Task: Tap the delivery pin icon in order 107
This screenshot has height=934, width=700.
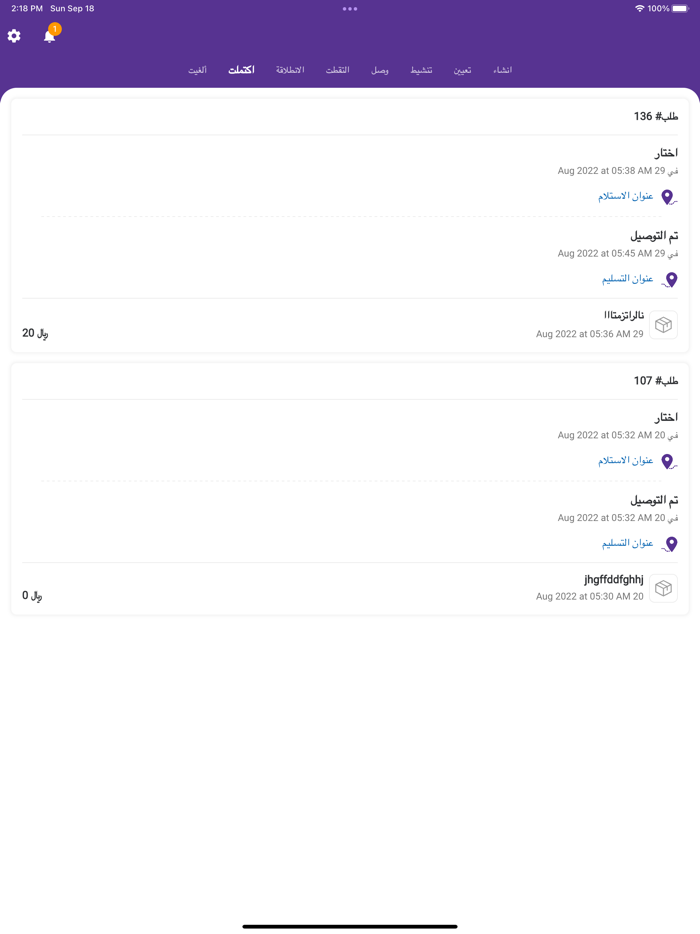Action: (670, 544)
